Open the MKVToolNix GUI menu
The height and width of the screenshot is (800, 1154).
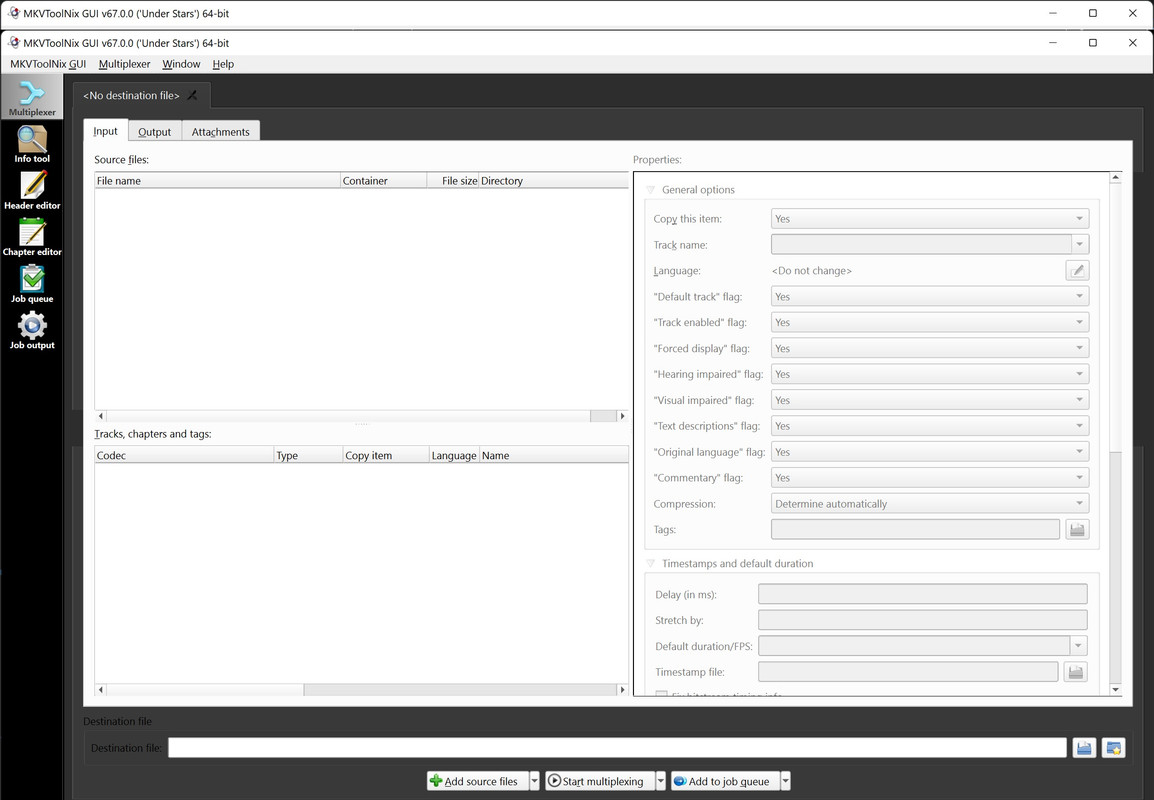click(48, 64)
